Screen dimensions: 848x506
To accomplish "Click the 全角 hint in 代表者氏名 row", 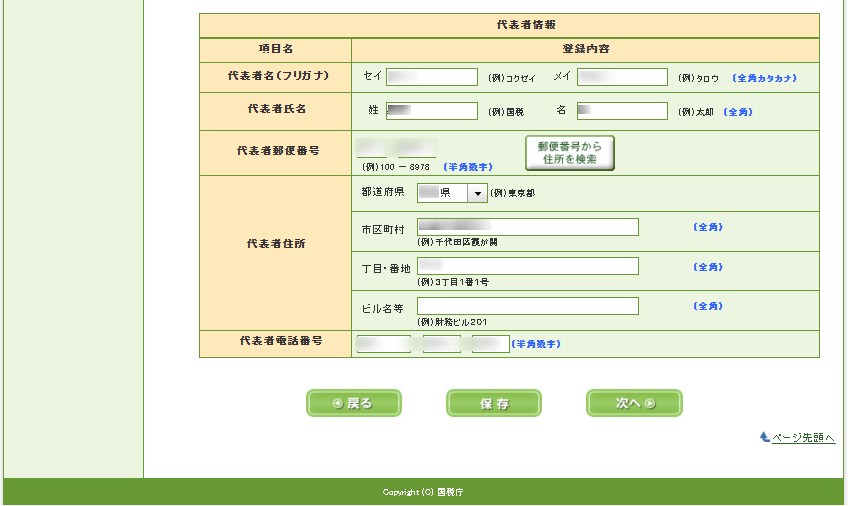I will click(738, 112).
